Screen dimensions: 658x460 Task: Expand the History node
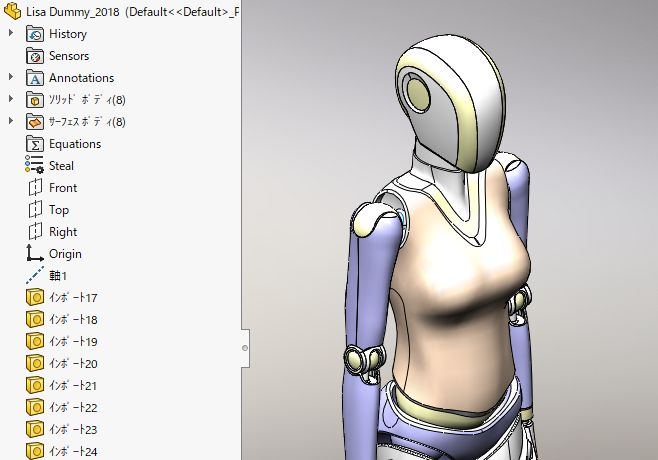tap(11, 33)
